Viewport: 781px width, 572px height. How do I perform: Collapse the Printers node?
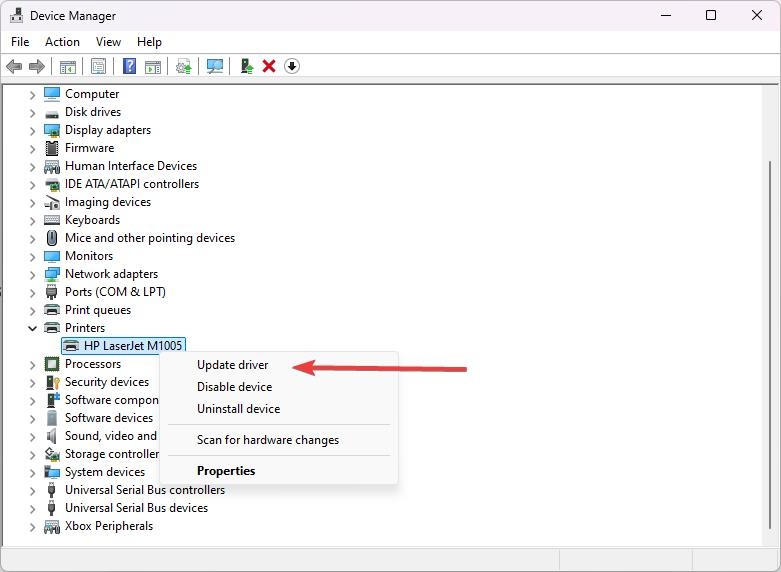pyautogui.click(x=32, y=328)
